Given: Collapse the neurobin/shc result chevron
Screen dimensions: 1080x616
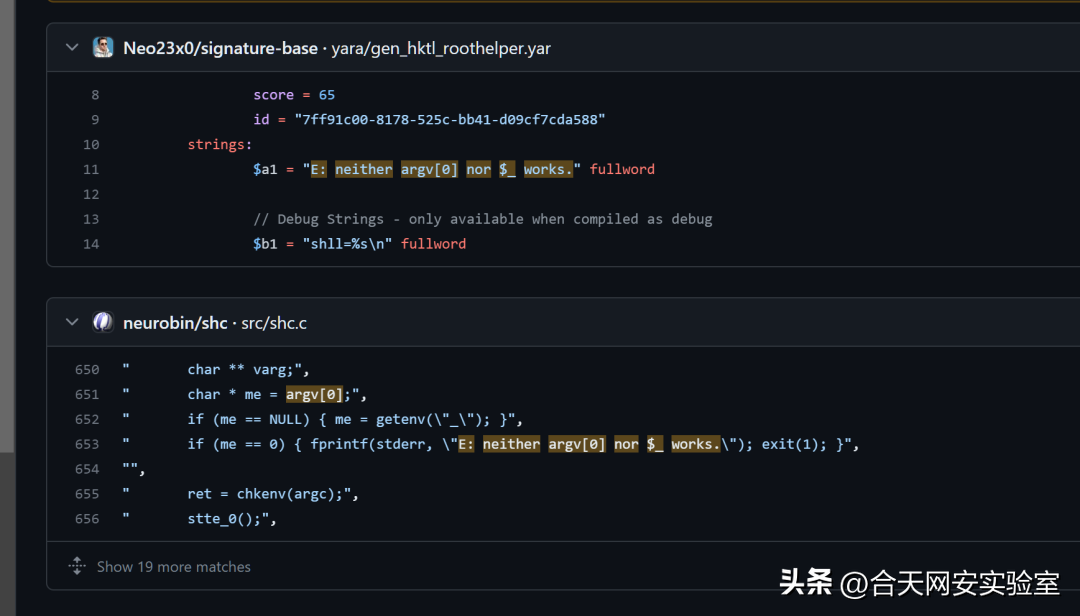Looking at the screenshot, I should coord(72,322).
